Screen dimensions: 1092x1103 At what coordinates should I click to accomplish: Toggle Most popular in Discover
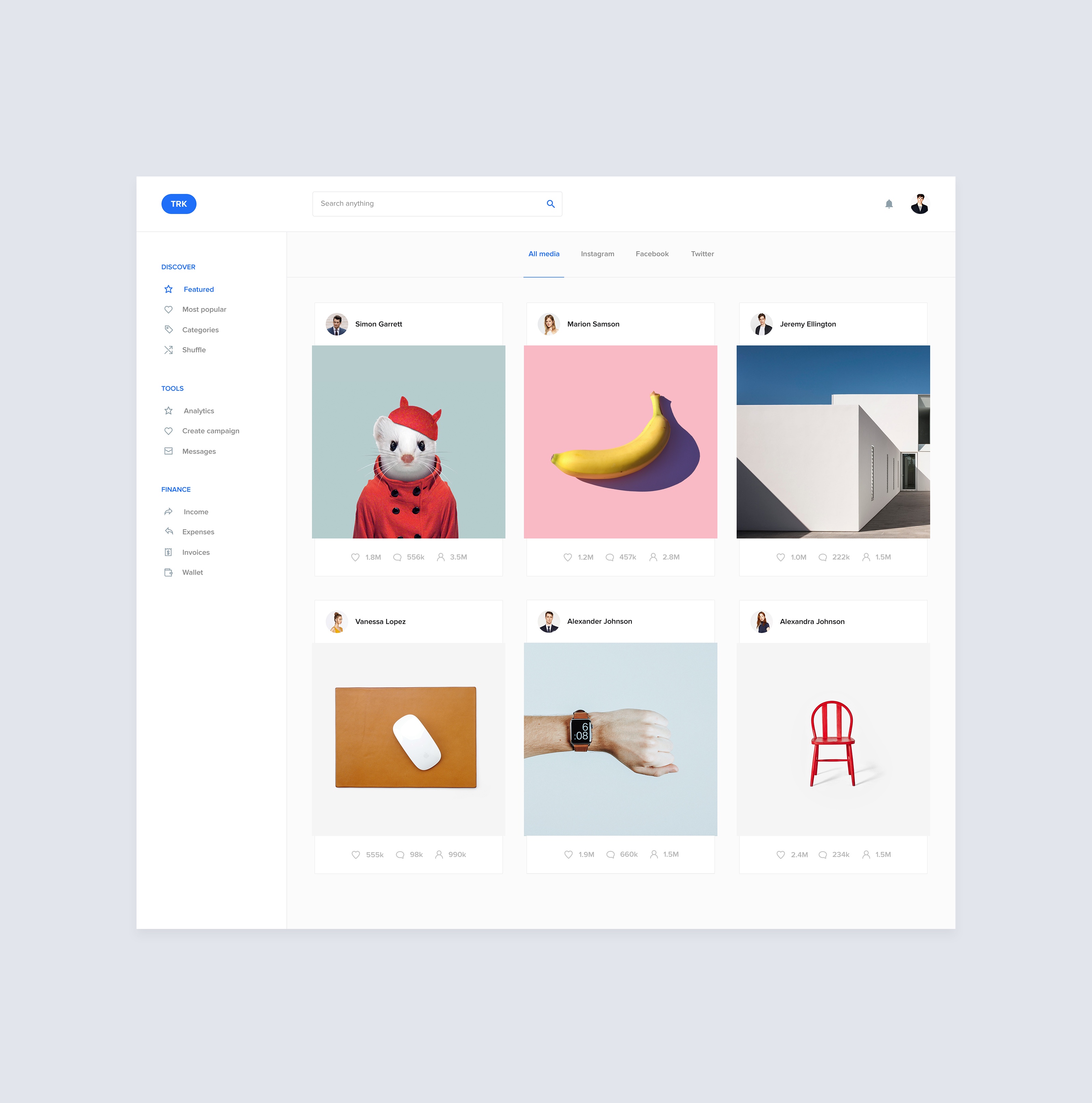tap(204, 309)
